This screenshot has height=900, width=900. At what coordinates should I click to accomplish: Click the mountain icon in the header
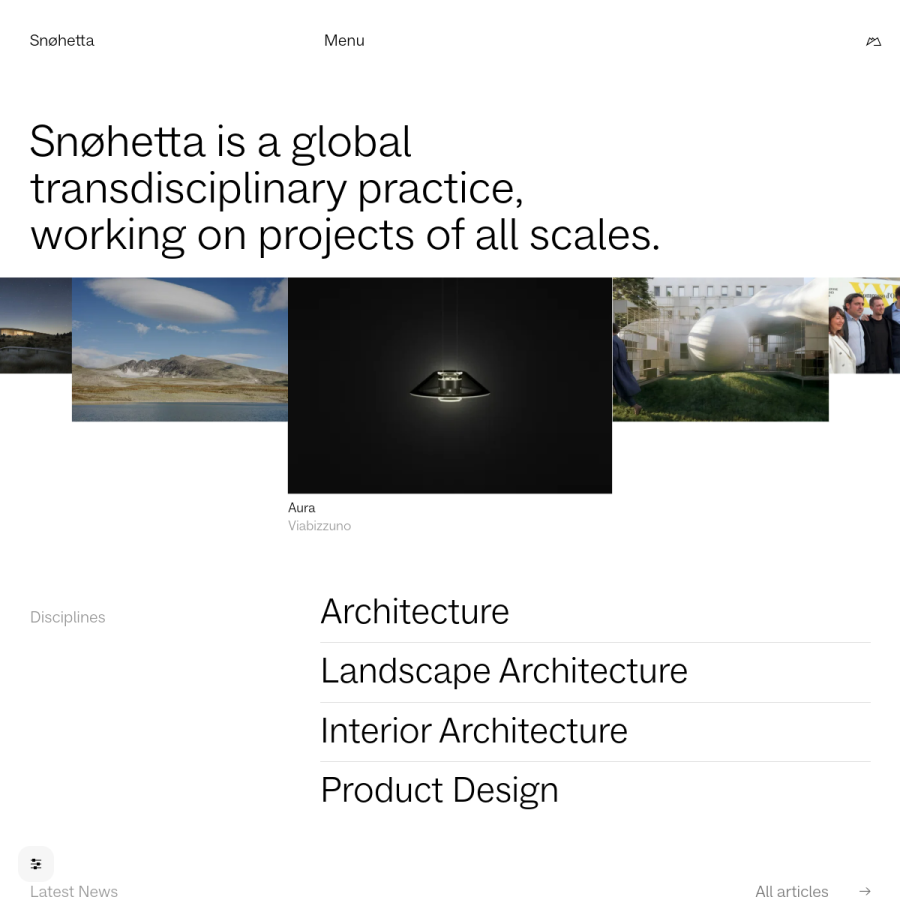click(x=873, y=41)
